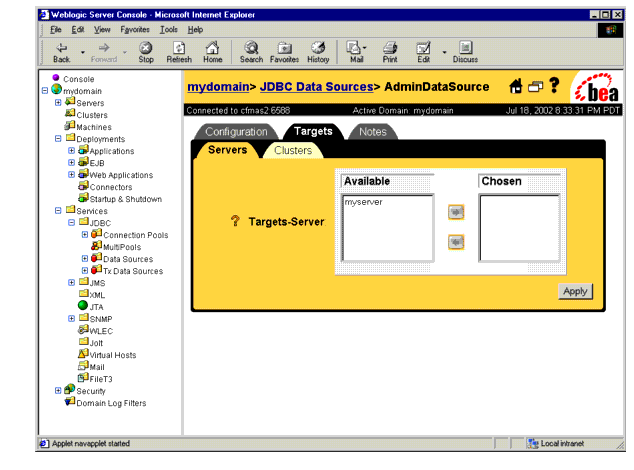
Task: Follow the mydomain breadcrumb link
Action: 218,87
